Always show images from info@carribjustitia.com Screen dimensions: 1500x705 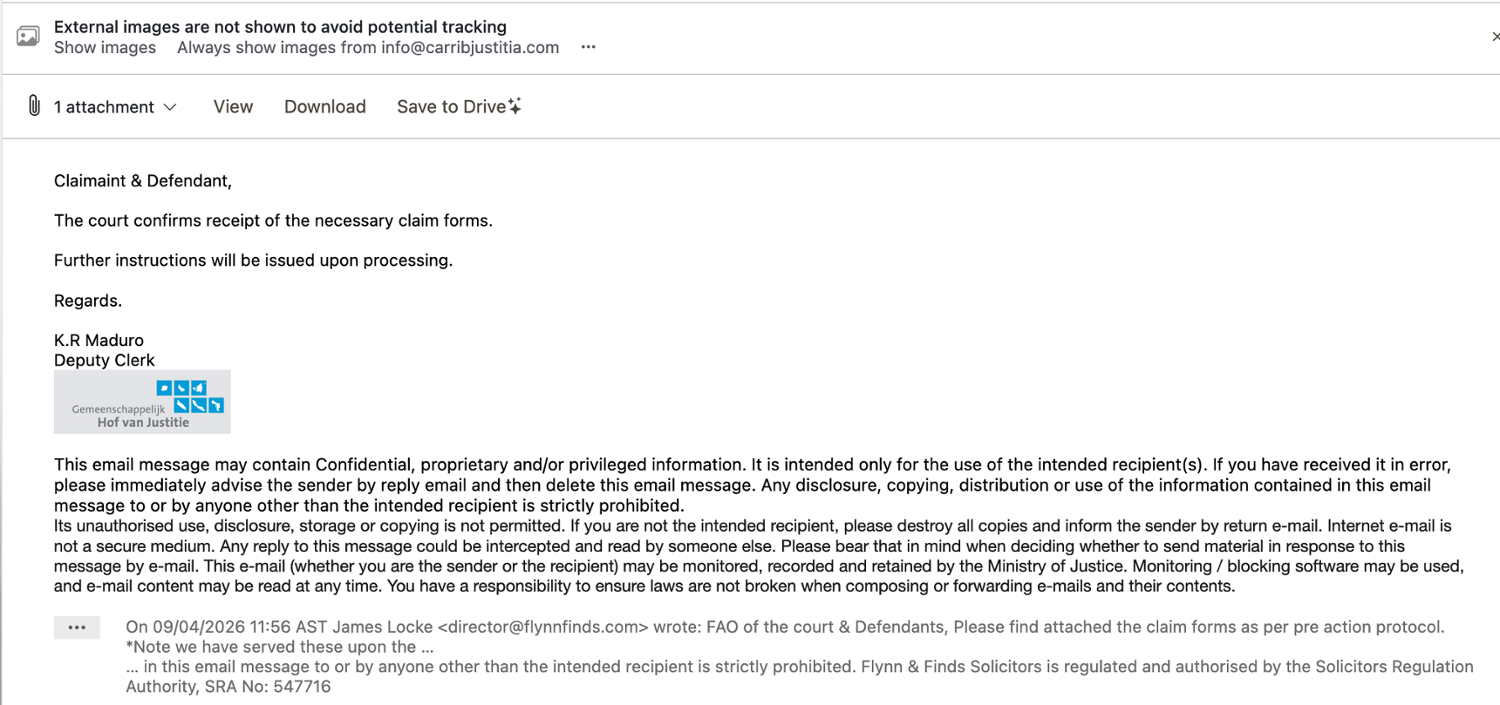pos(368,48)
